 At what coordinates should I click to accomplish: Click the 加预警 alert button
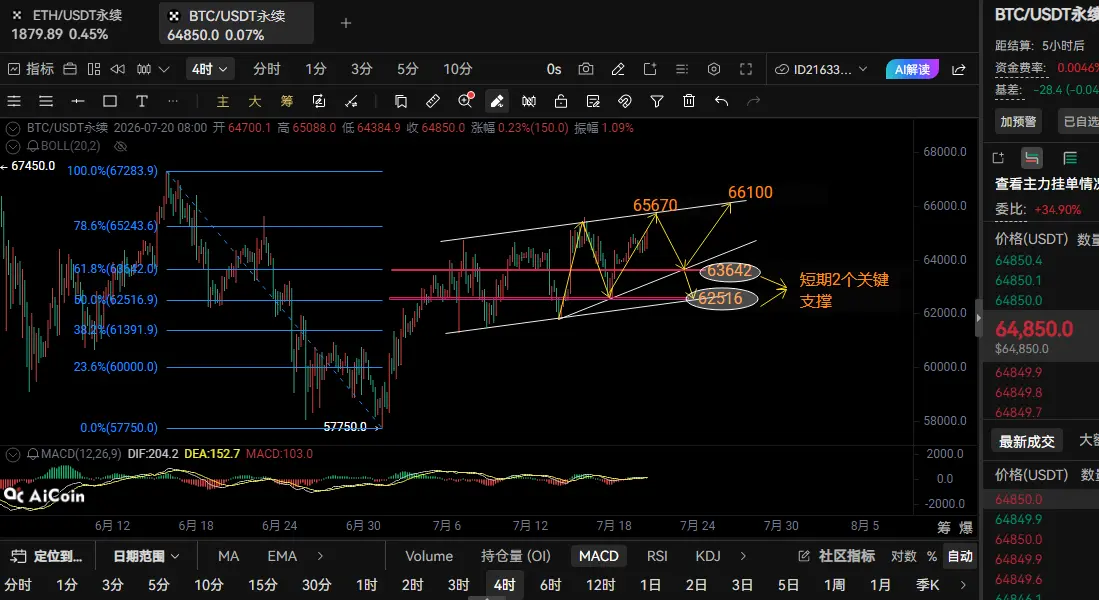1018,122
